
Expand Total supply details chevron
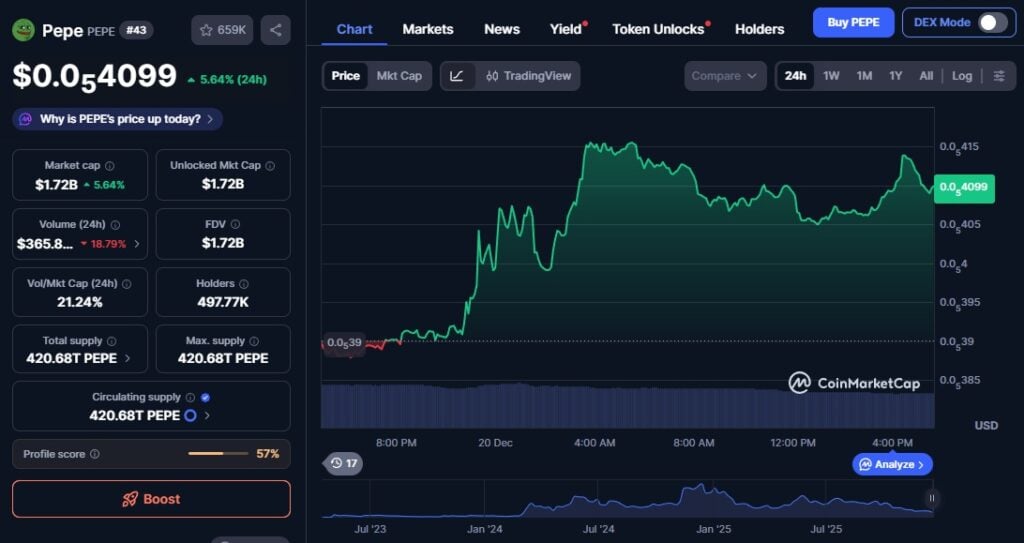click(127, 358)
